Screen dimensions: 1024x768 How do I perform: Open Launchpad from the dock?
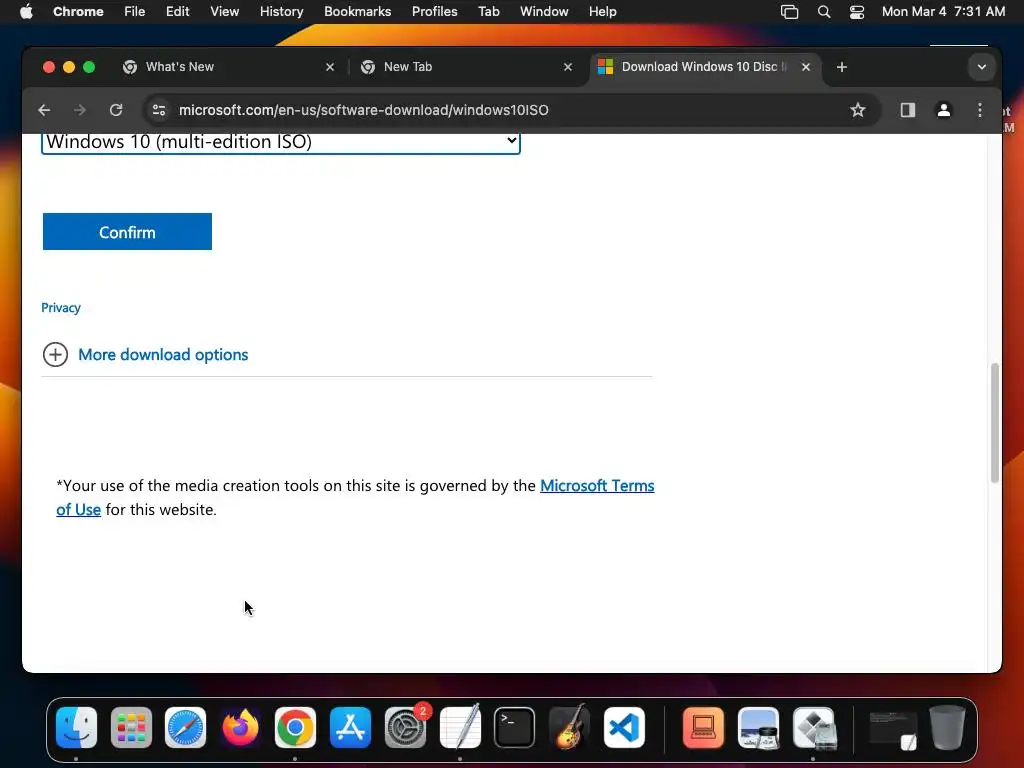pos(131,728)
